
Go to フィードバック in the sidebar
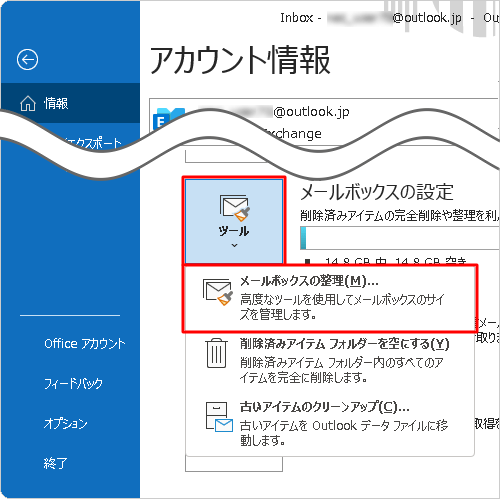coord(73,383)
